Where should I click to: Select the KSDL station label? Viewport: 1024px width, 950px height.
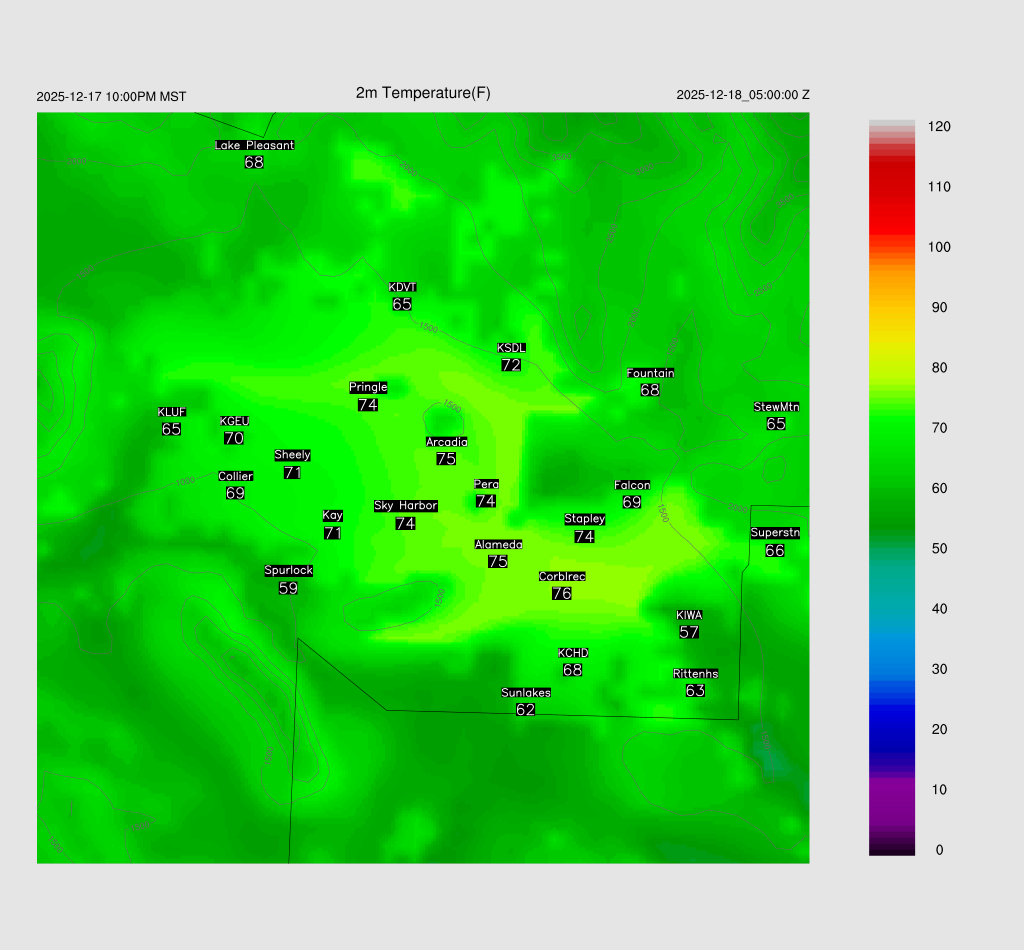tap(511, 348)
